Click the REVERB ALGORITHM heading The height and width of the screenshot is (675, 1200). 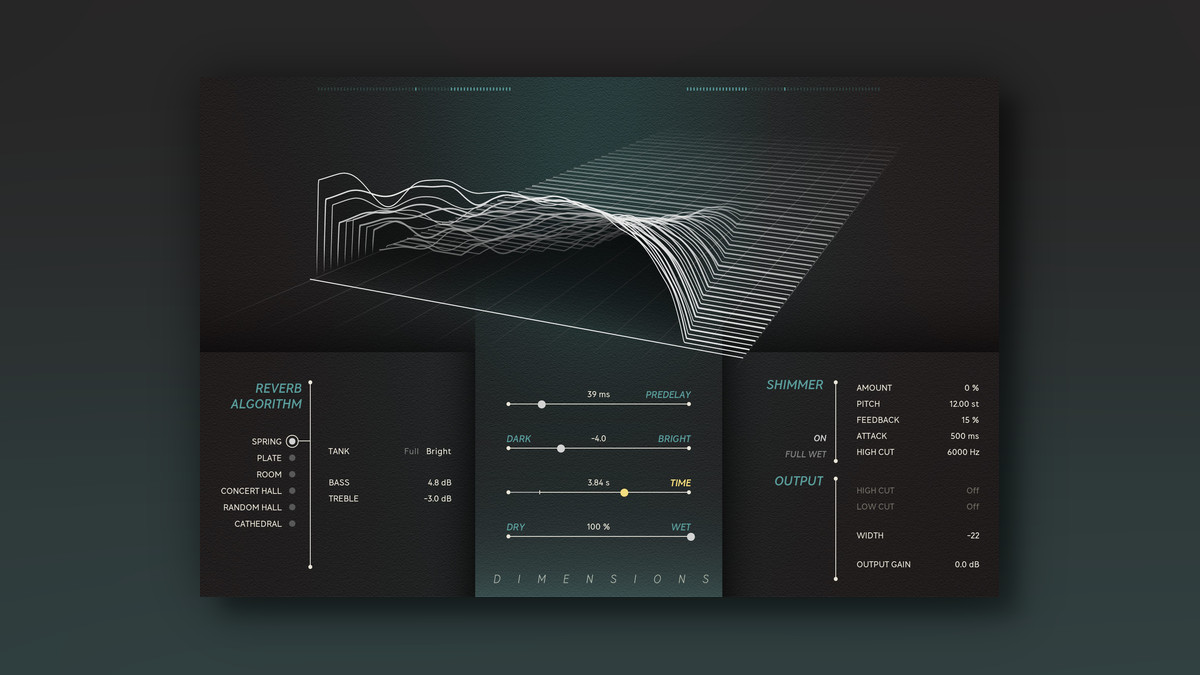pos(265,396)
